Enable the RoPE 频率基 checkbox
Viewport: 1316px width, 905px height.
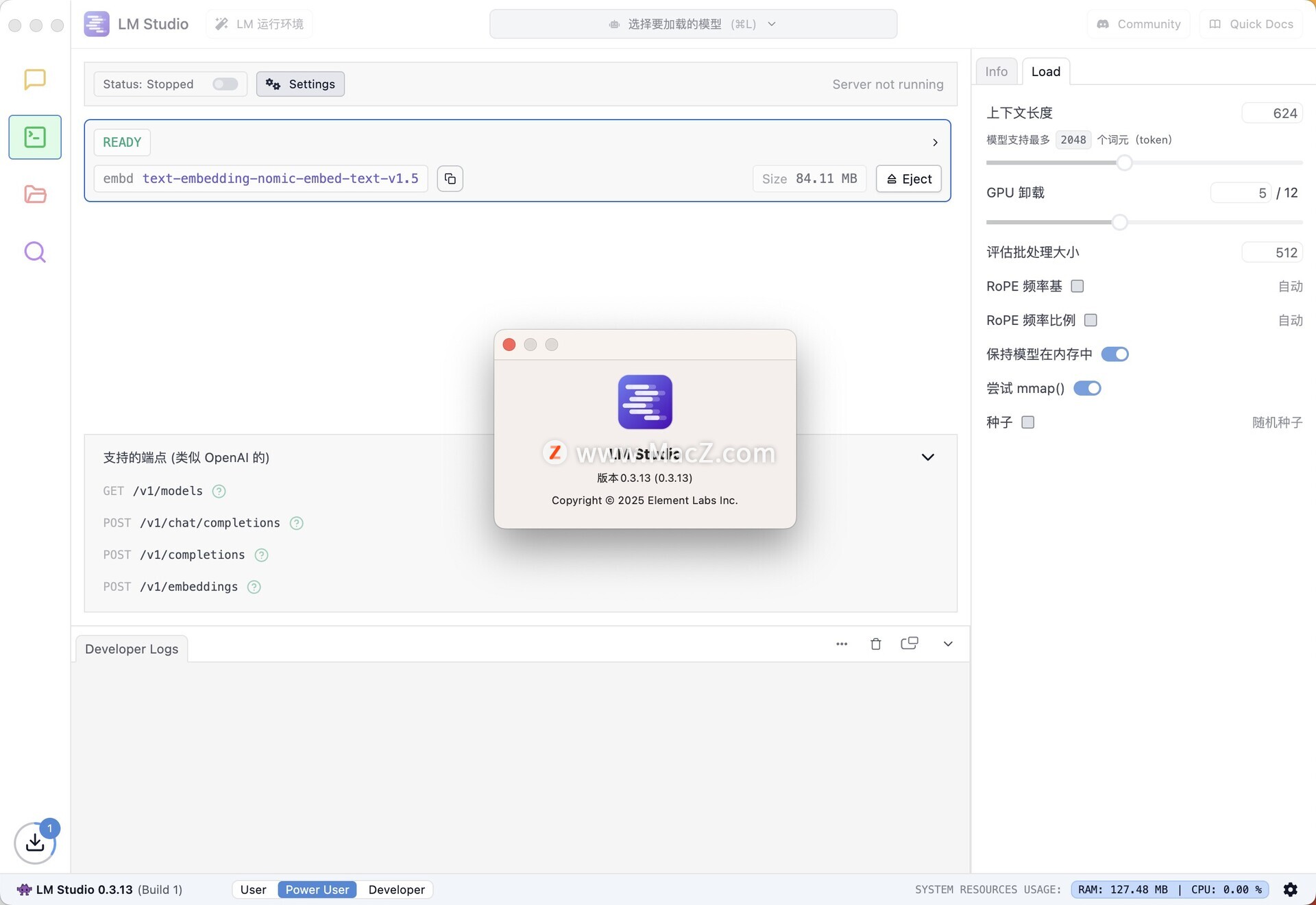coord(1077,286)
